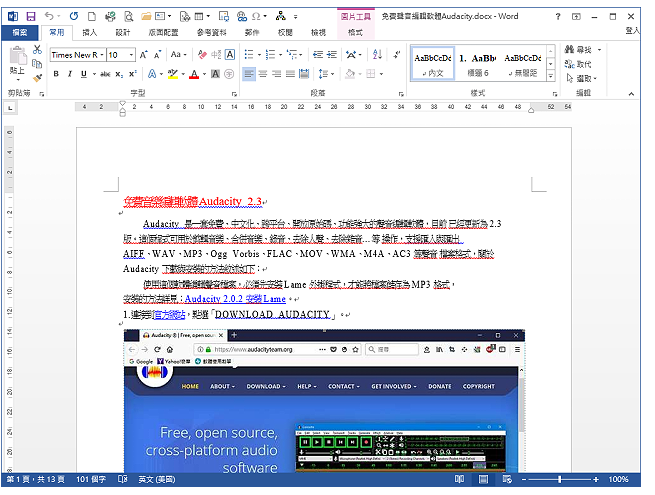Screen dimensions: 655x495
Task: Click the yellow text highlight color
Action: 173,74
